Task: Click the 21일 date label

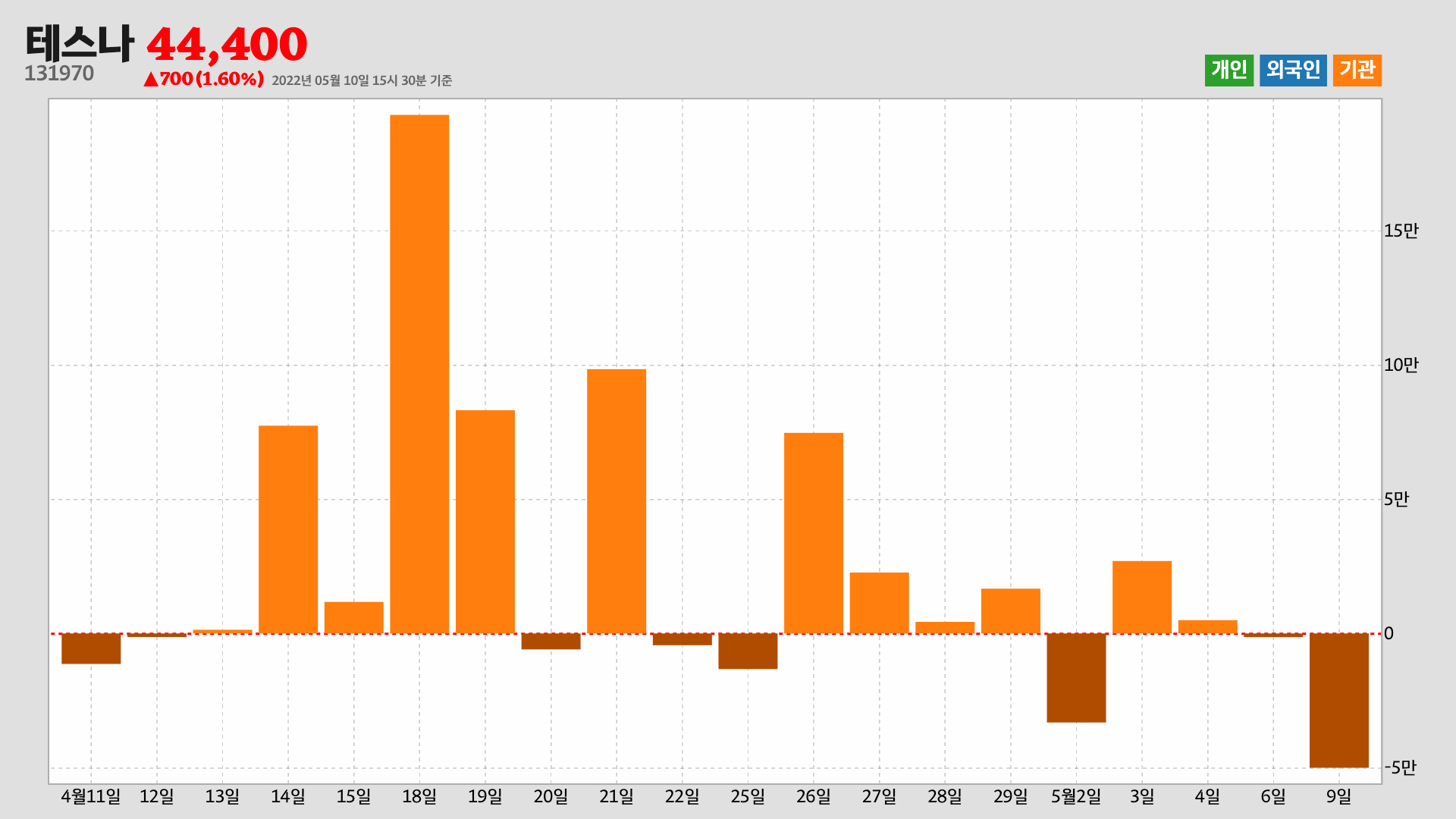Action: pyautogui.click(x=617, y=796)
